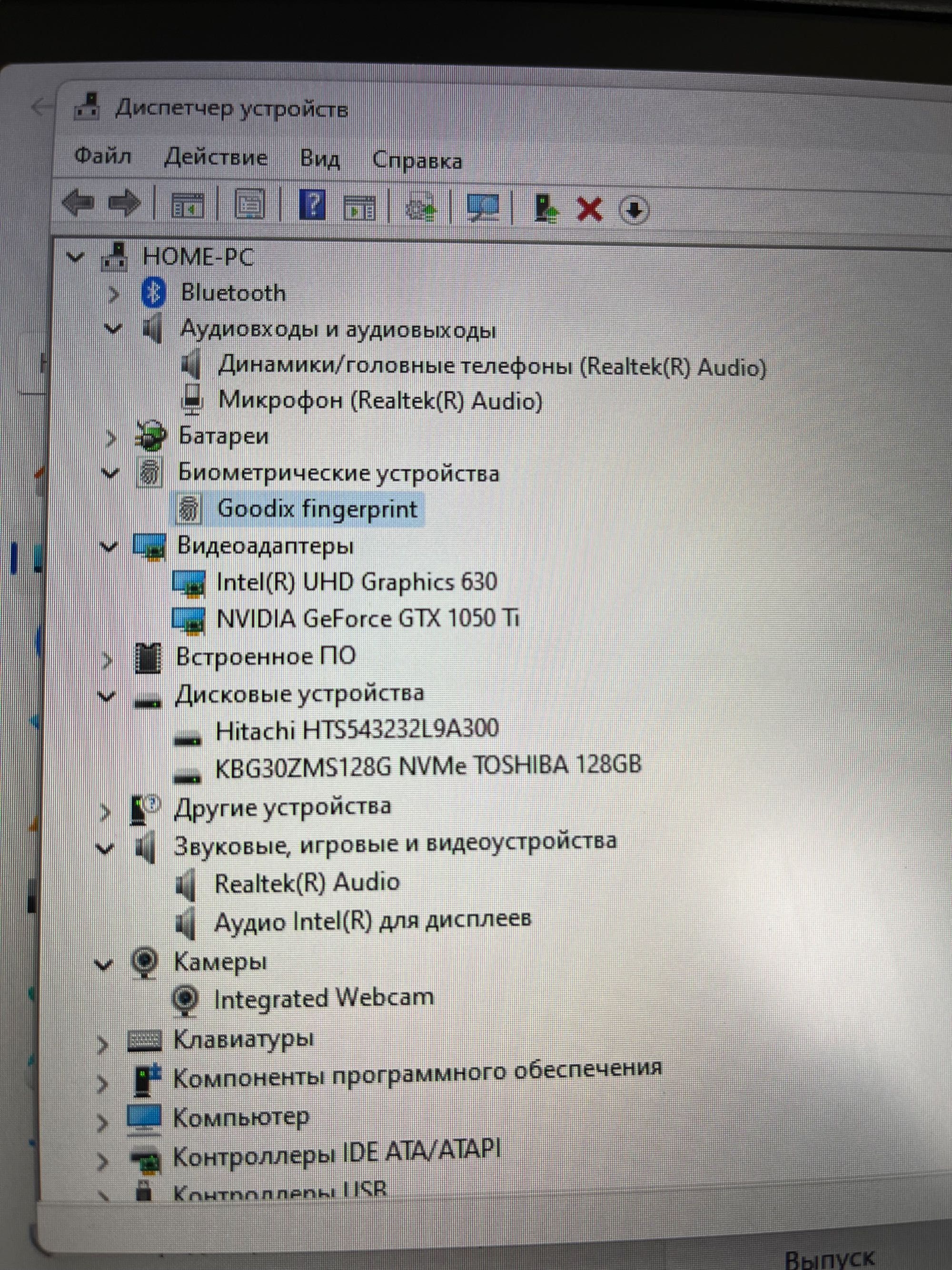Click the Forward arrow toolbar icon

tap(124, 203)
